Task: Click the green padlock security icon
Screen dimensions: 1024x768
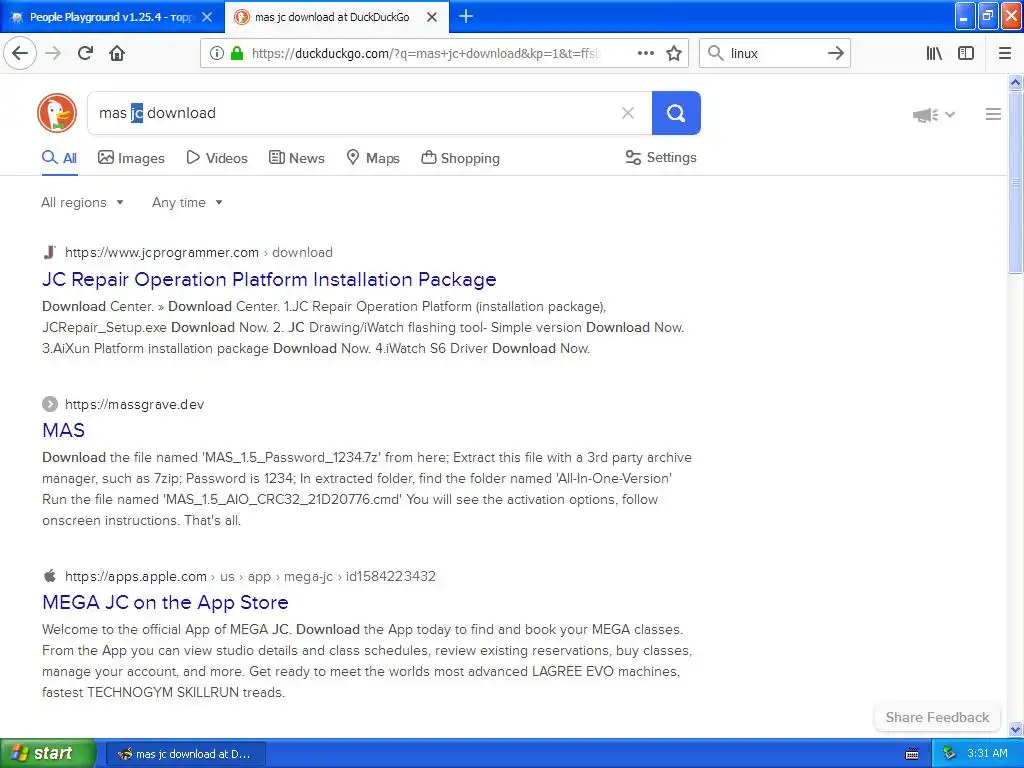Action: [x=237, y=53]
